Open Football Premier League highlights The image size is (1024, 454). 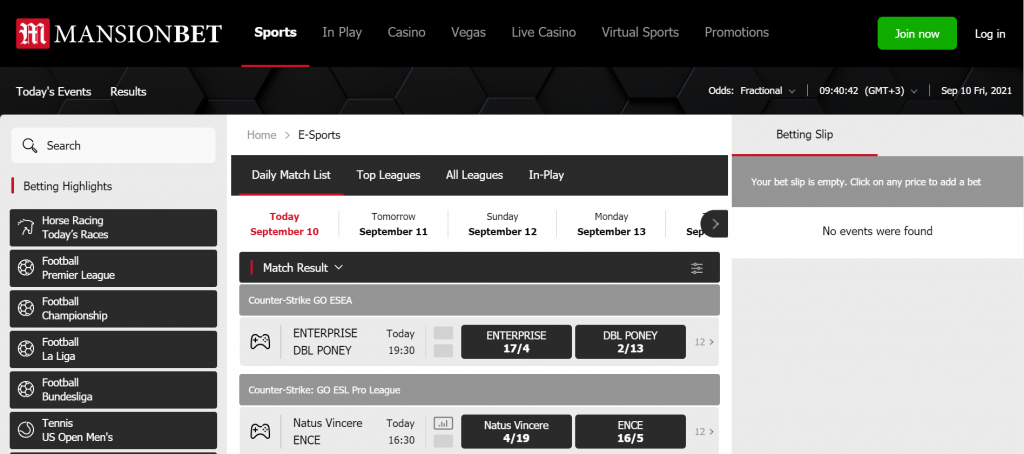[113, 268]
